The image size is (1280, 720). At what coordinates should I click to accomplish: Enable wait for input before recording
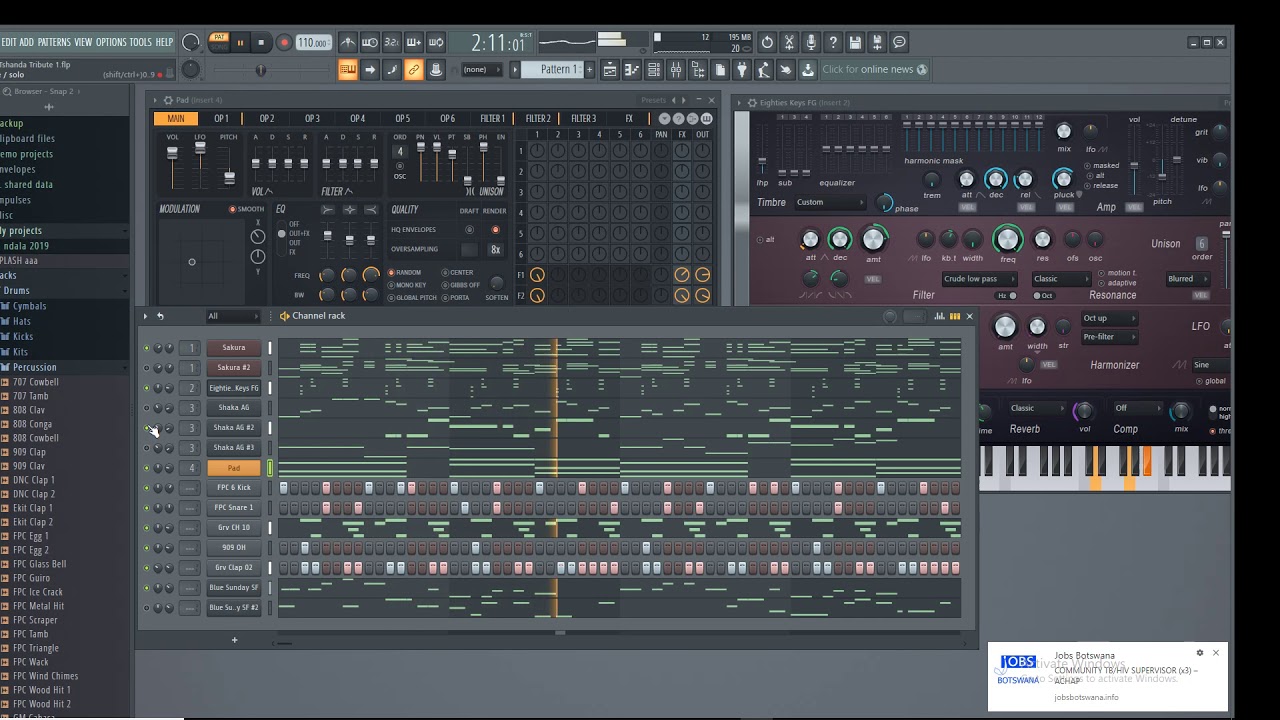[x=370, y=42]
